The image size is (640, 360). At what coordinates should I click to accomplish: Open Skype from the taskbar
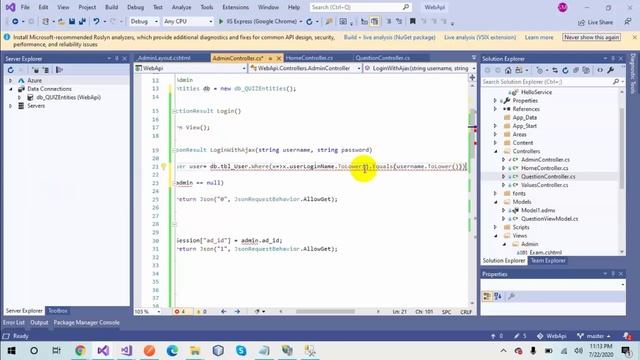pos(241,351)
